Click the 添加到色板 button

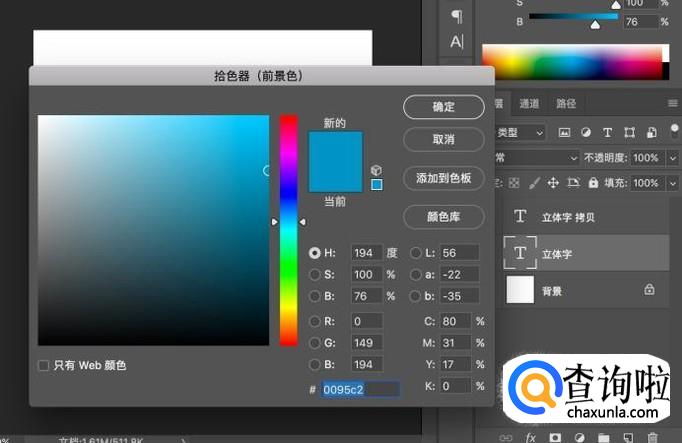444,178
